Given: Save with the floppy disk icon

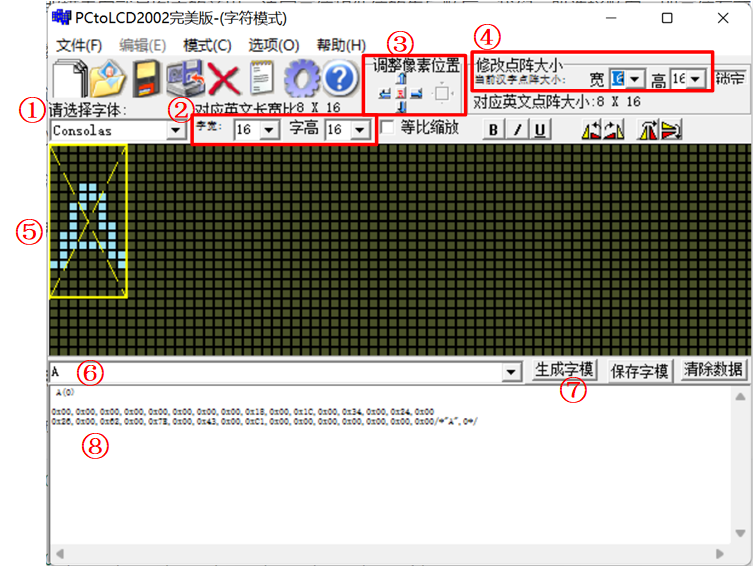Looking at the screenshot, I should [146, 78].
